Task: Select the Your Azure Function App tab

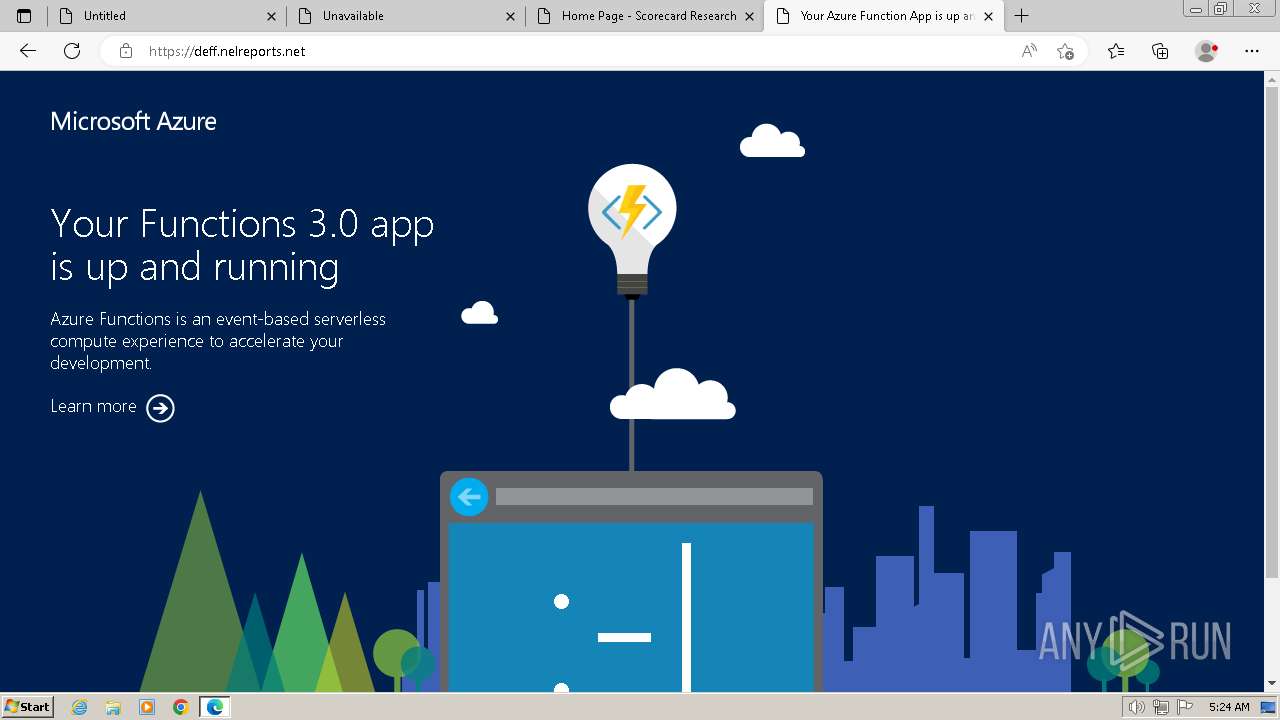Action: [x=883, y=16]
